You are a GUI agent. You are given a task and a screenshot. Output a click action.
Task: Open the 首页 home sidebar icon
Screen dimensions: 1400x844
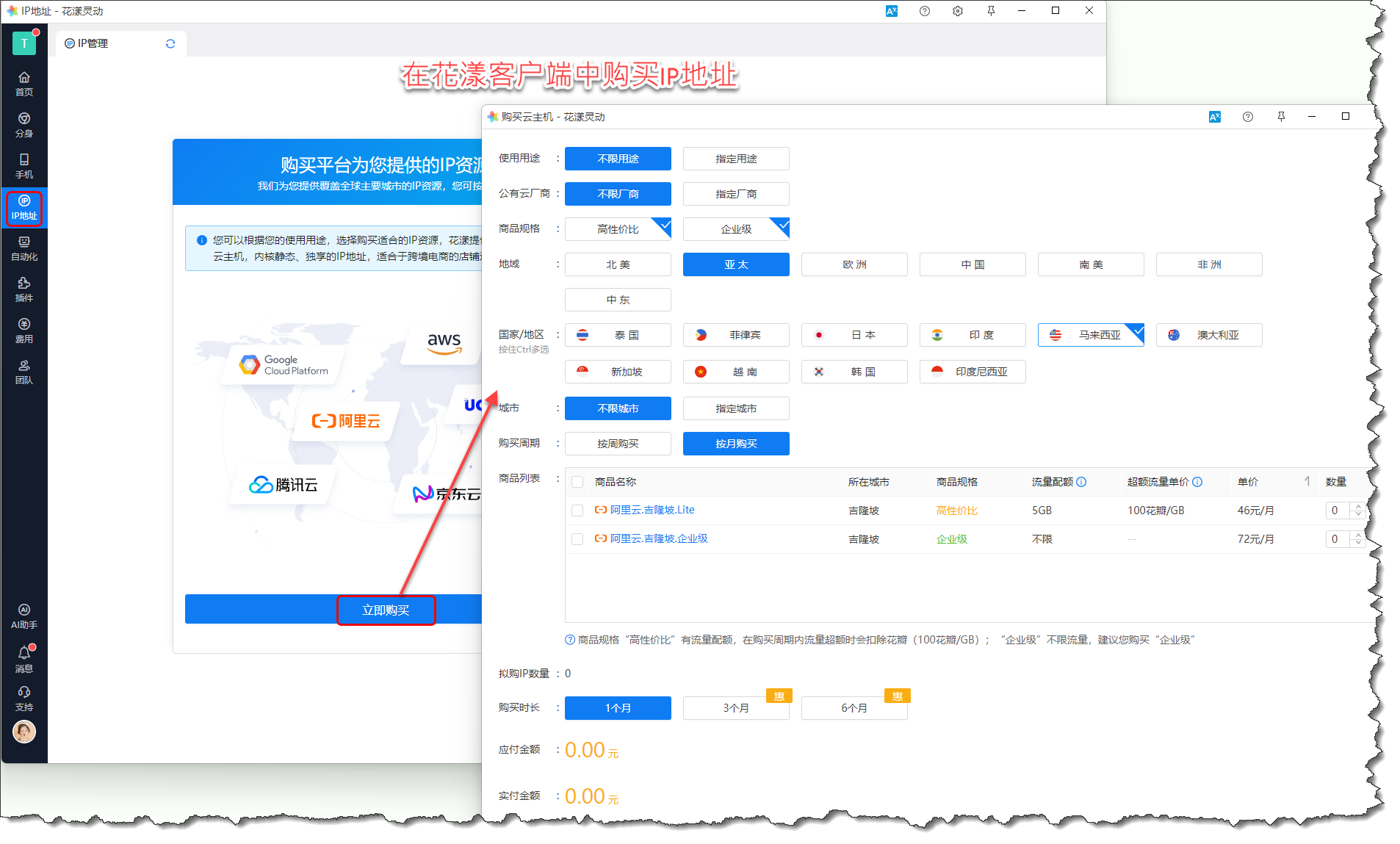pyautogui.click(x=24, y=84)
